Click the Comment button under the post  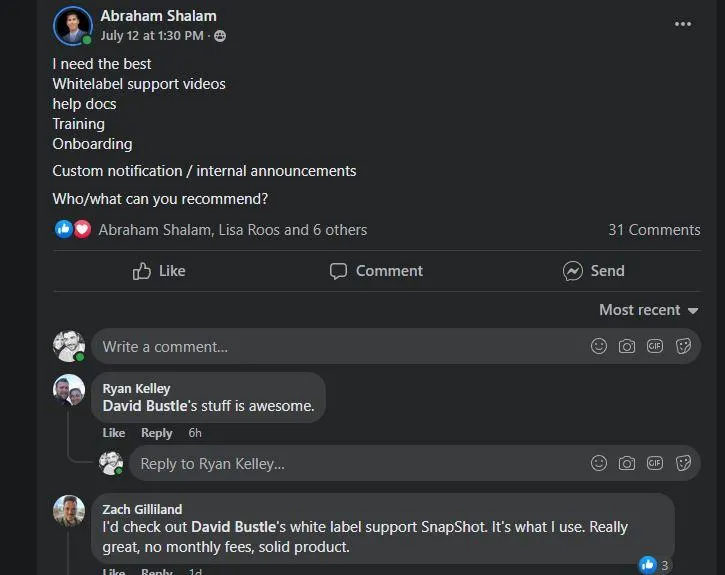coord(376,271)
